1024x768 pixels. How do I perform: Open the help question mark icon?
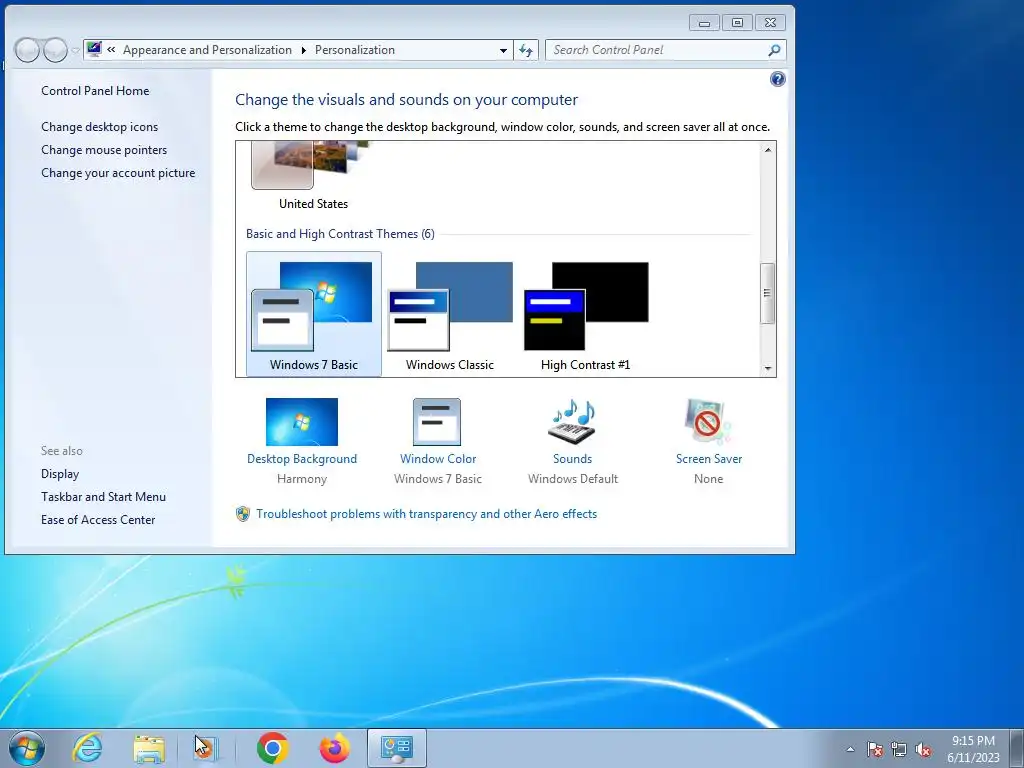[x=777, y=80]
